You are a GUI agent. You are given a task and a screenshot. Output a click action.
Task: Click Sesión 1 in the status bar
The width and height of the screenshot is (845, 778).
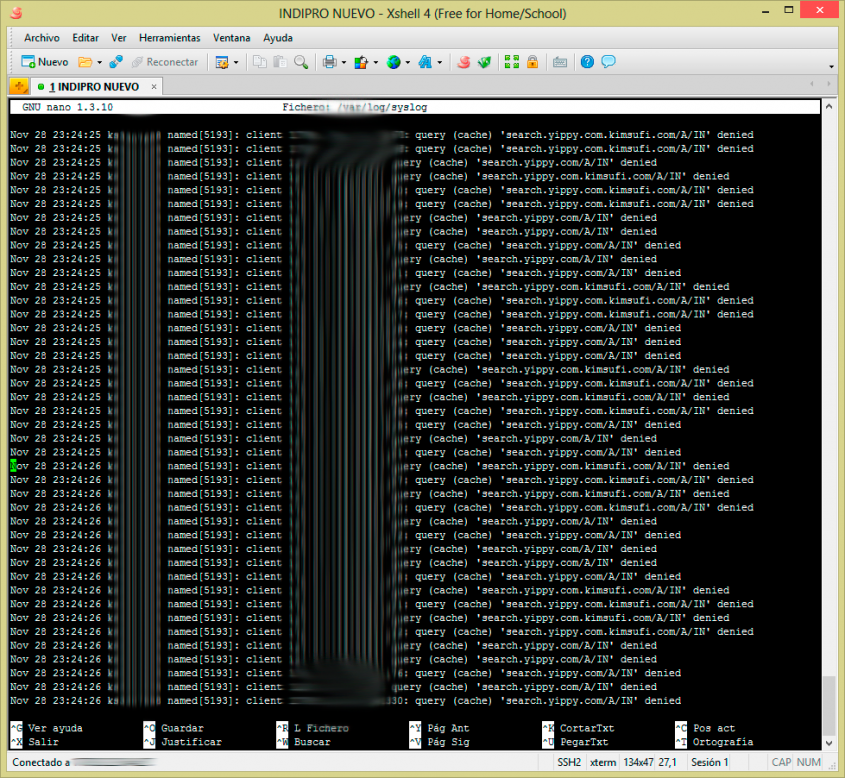709,762
